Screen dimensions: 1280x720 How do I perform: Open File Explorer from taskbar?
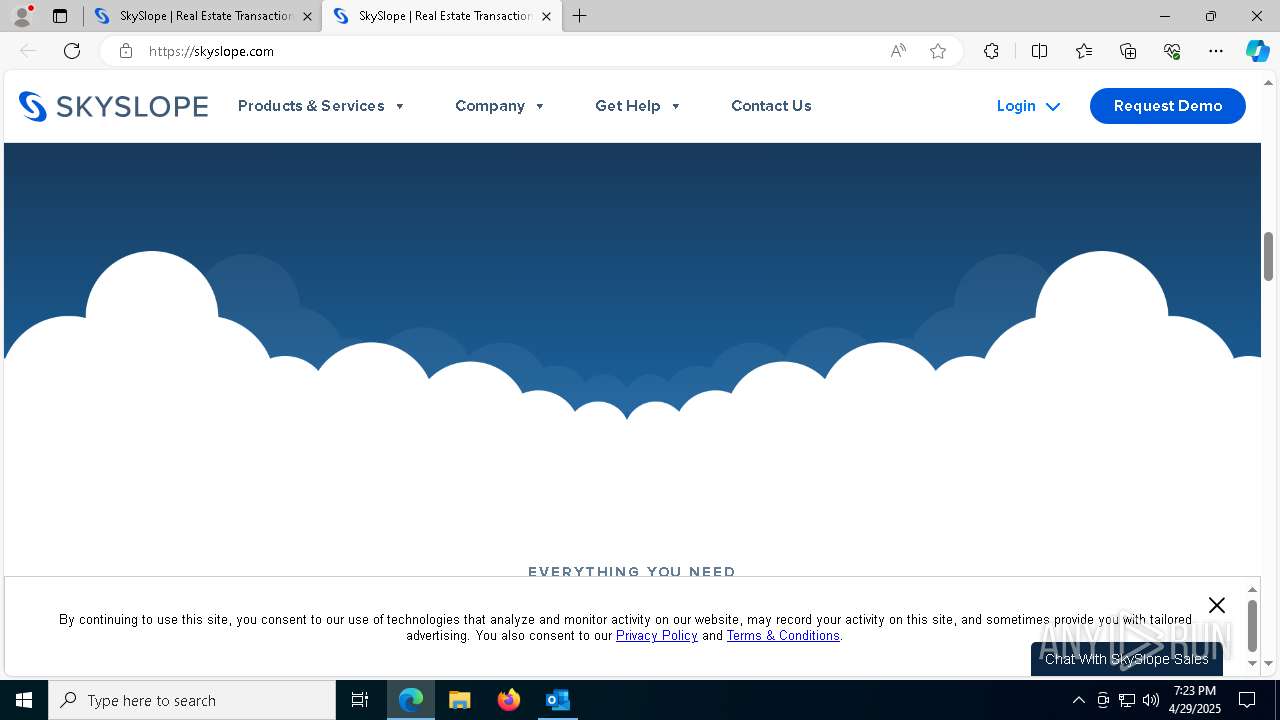coord(460,700)
